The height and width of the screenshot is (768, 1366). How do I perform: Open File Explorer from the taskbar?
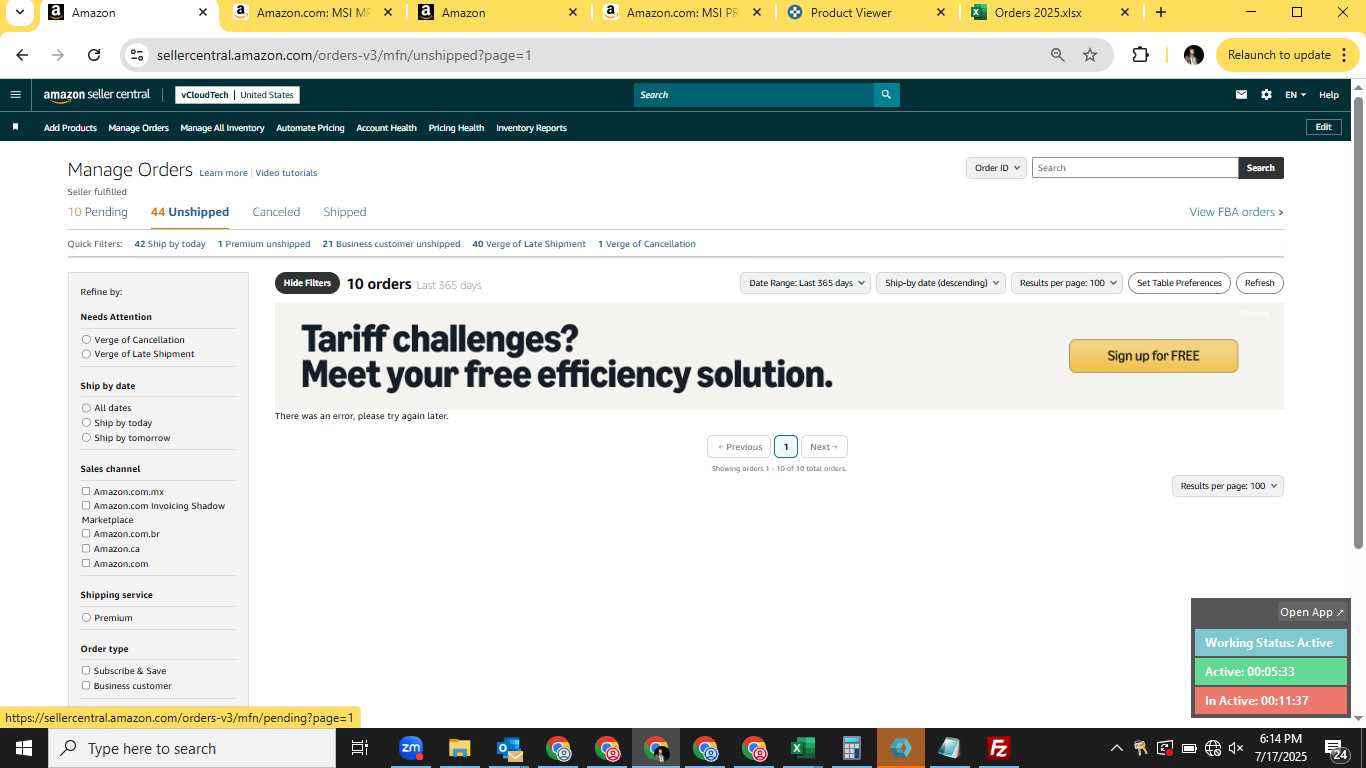point(459,748)
